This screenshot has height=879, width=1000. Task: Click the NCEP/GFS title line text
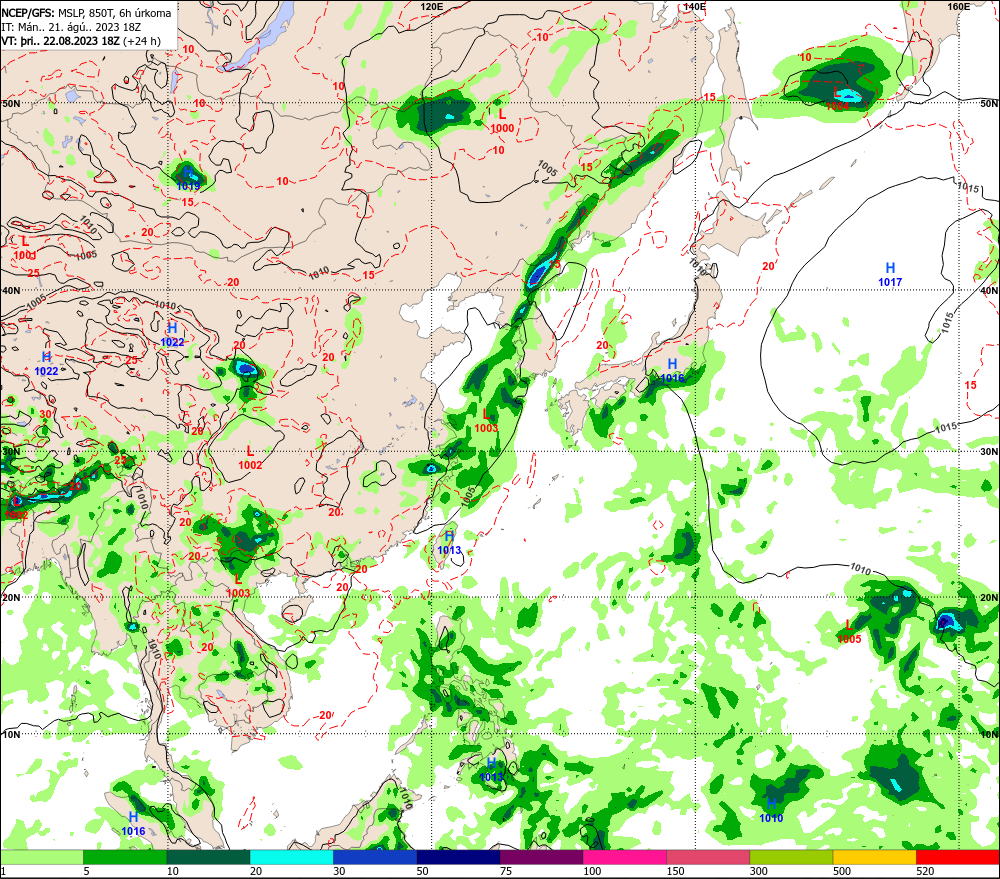(x=87, y=13)
